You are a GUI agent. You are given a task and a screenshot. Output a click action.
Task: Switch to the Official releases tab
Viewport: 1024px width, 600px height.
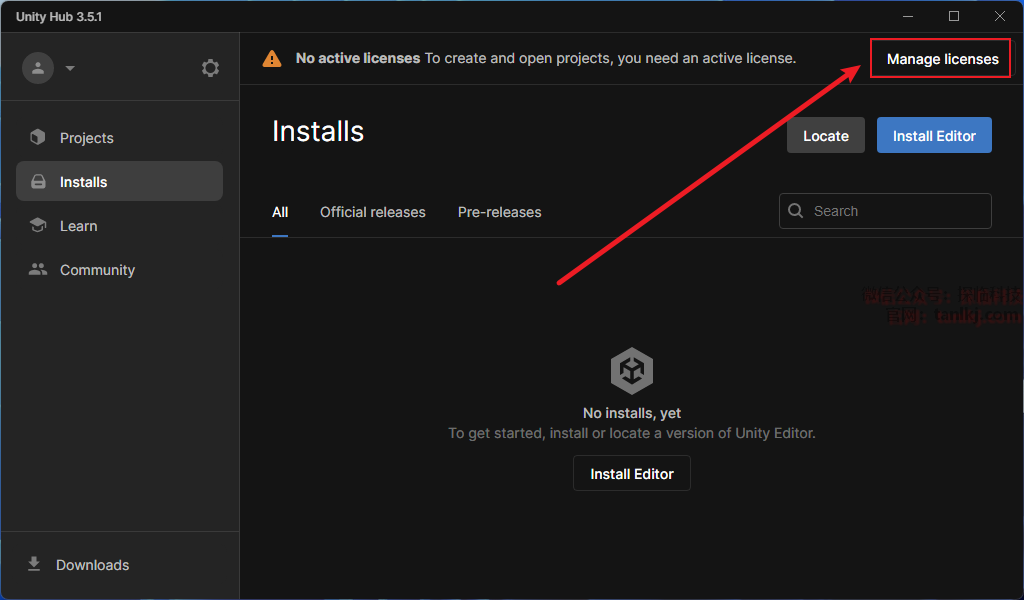372,212
